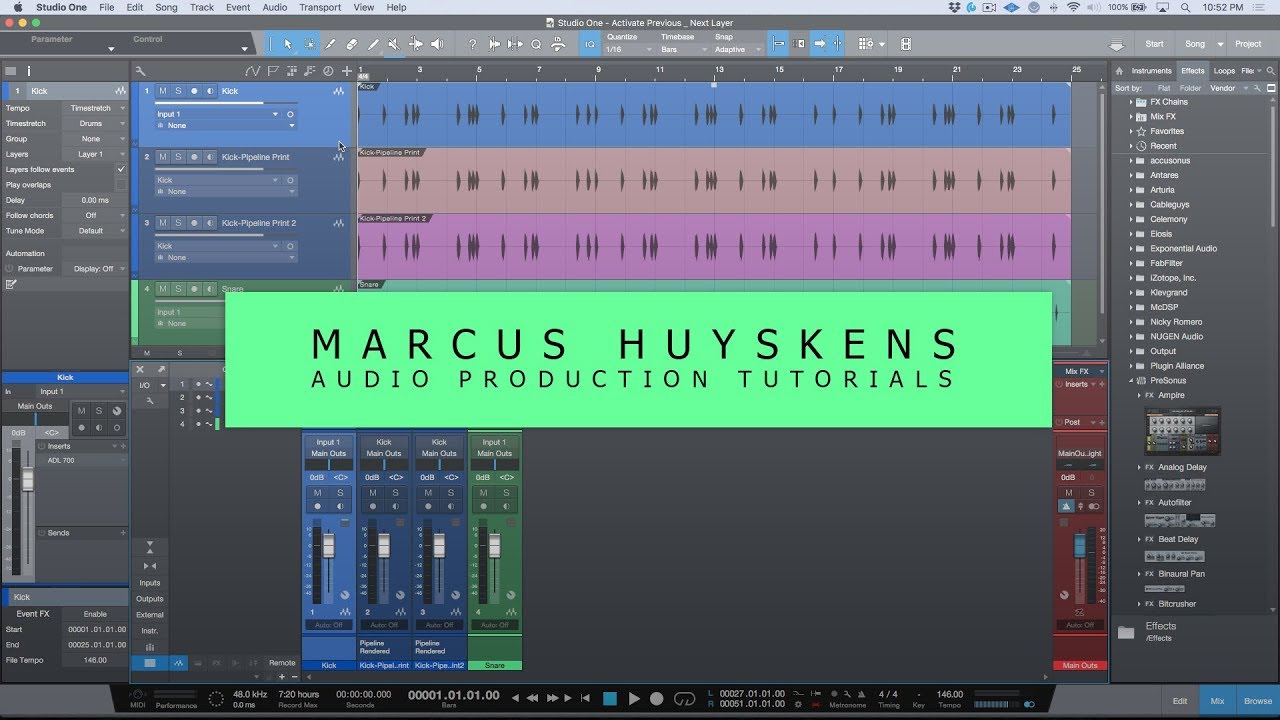The height and width of the screenshot is (720, 1280).
Task: Click the transport Stop button
Action: (609, 699)
